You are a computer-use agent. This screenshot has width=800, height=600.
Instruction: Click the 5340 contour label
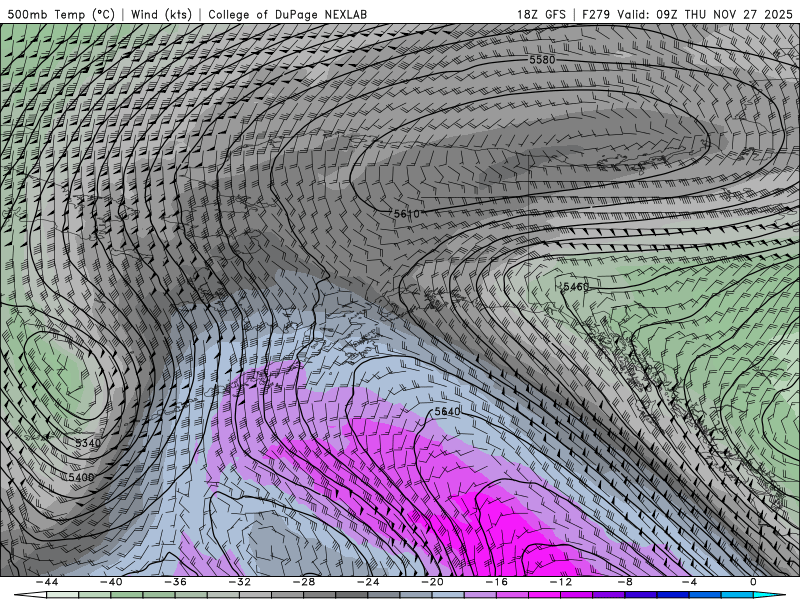click(88, 443)
